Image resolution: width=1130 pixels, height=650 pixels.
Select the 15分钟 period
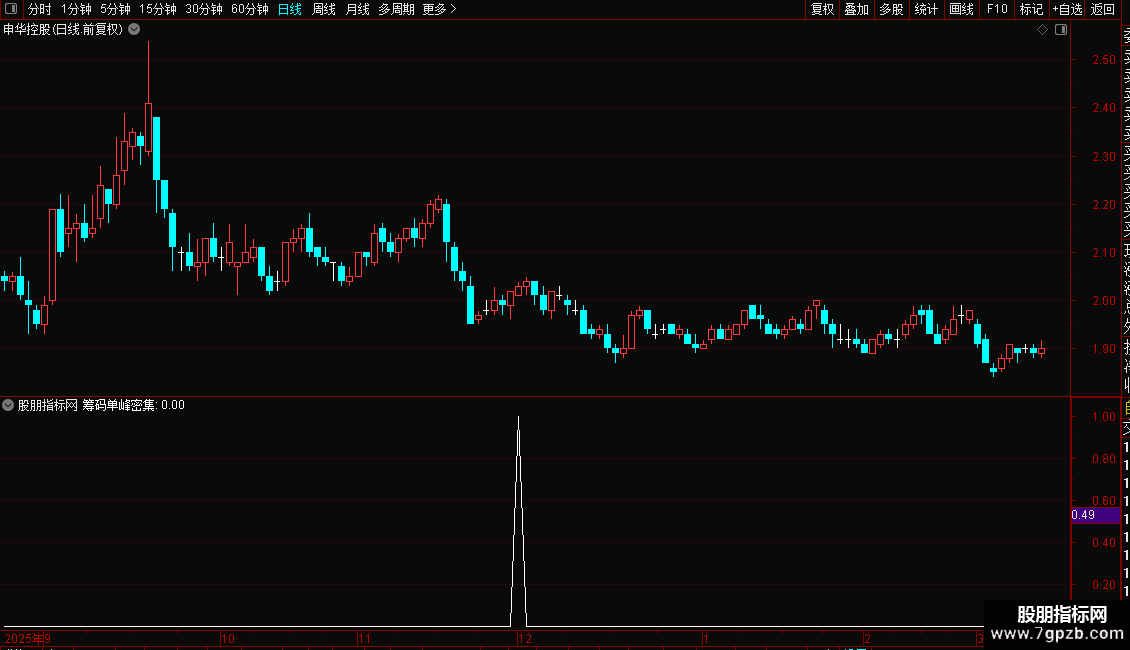(157, 9)
